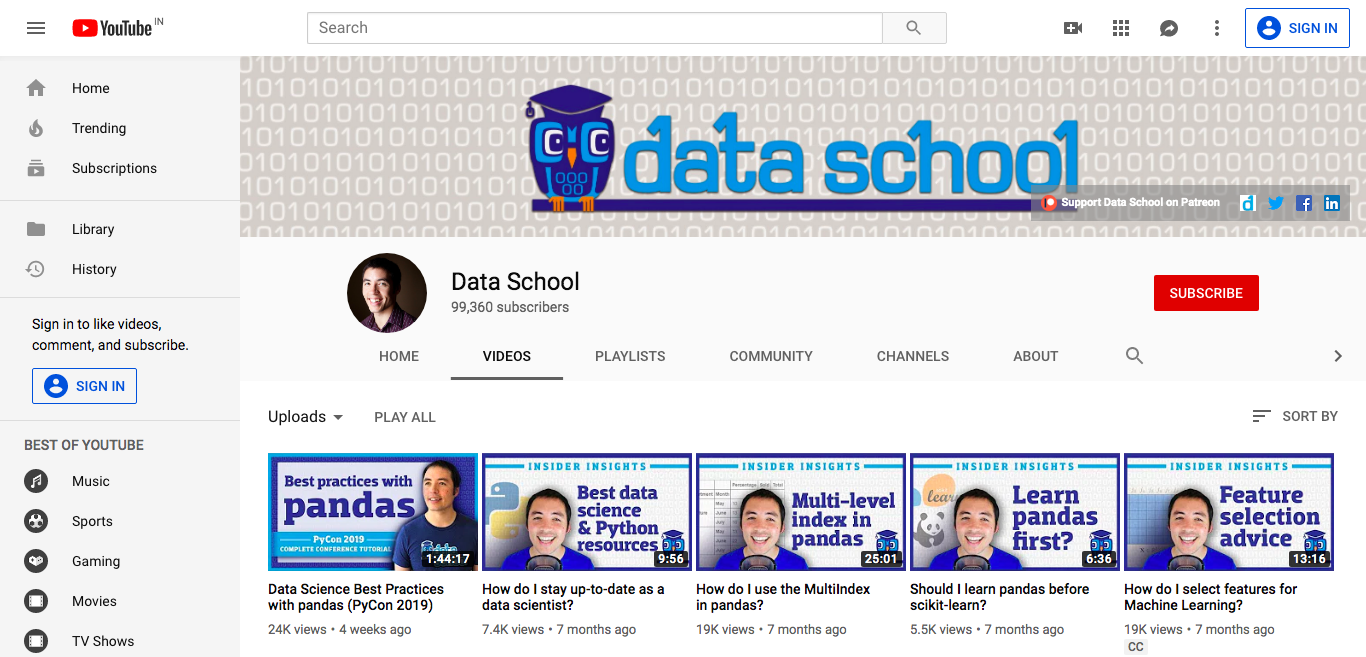Expand the Uploads dropdown
The image size is (1366, 657).
point(306,417)
